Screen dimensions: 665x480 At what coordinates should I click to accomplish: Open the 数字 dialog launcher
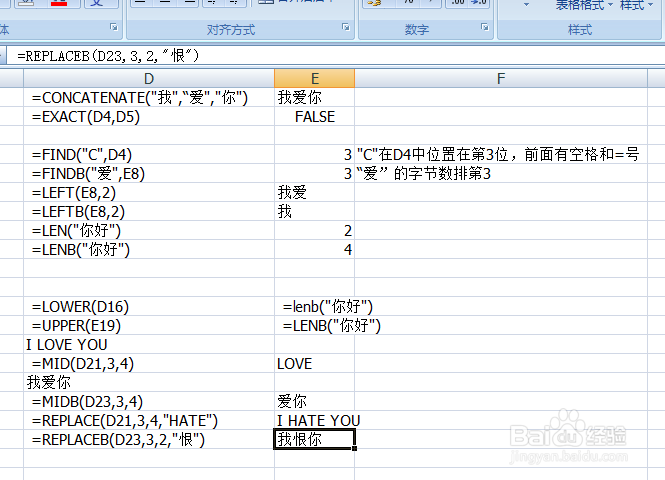tap(484, 27)
